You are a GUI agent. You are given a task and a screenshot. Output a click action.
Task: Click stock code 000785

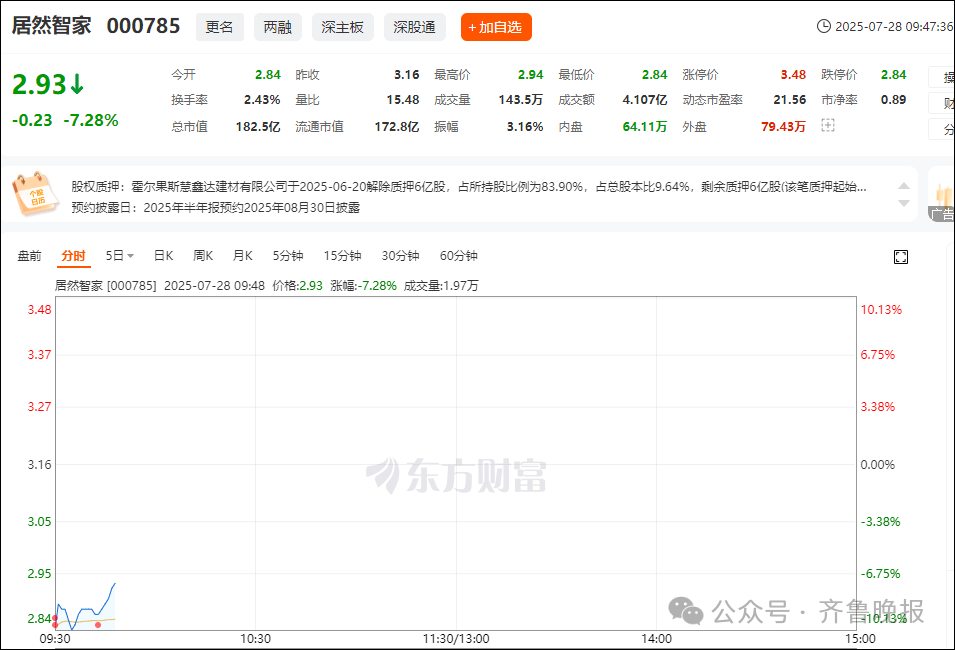pos(144,26)
